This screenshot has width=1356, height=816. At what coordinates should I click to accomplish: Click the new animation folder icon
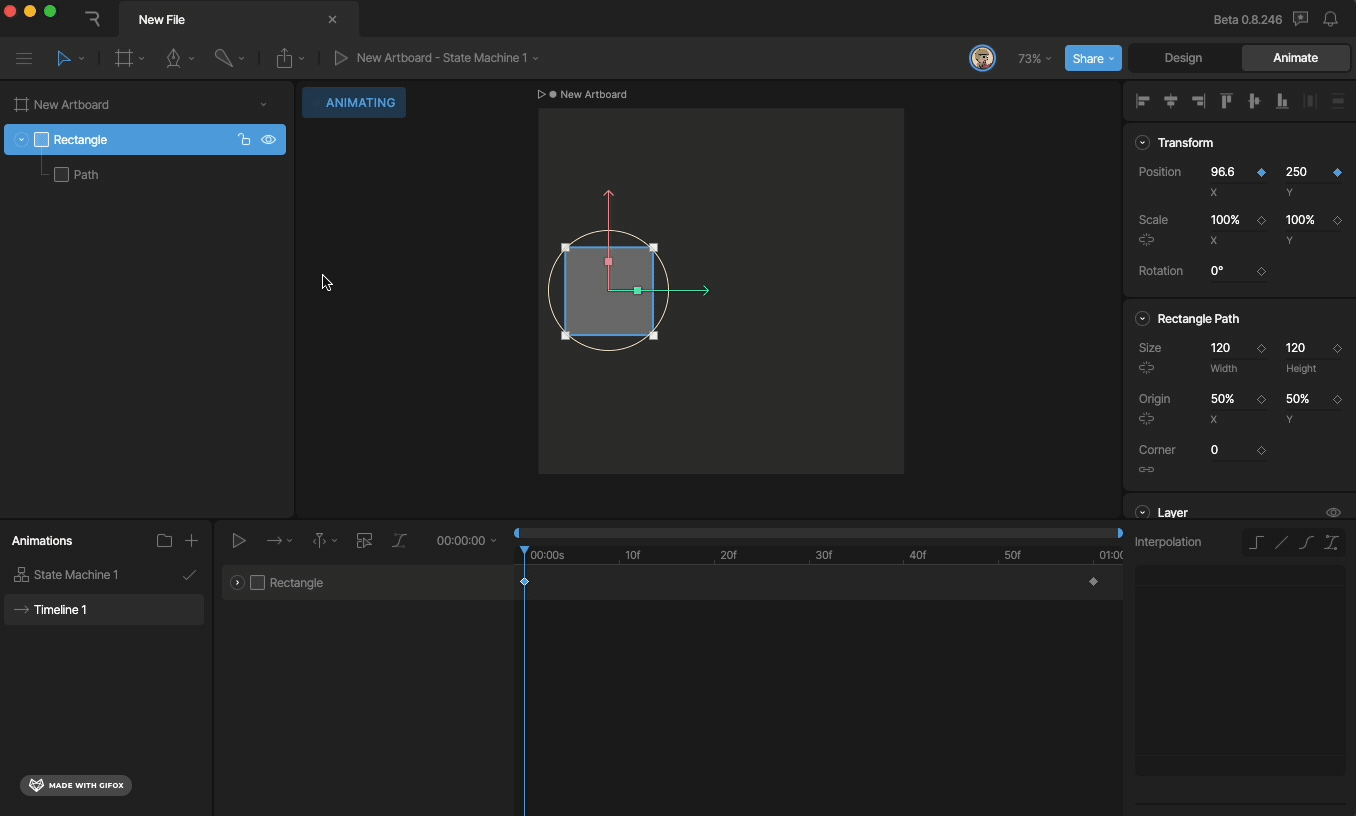(x=164, y=541)
